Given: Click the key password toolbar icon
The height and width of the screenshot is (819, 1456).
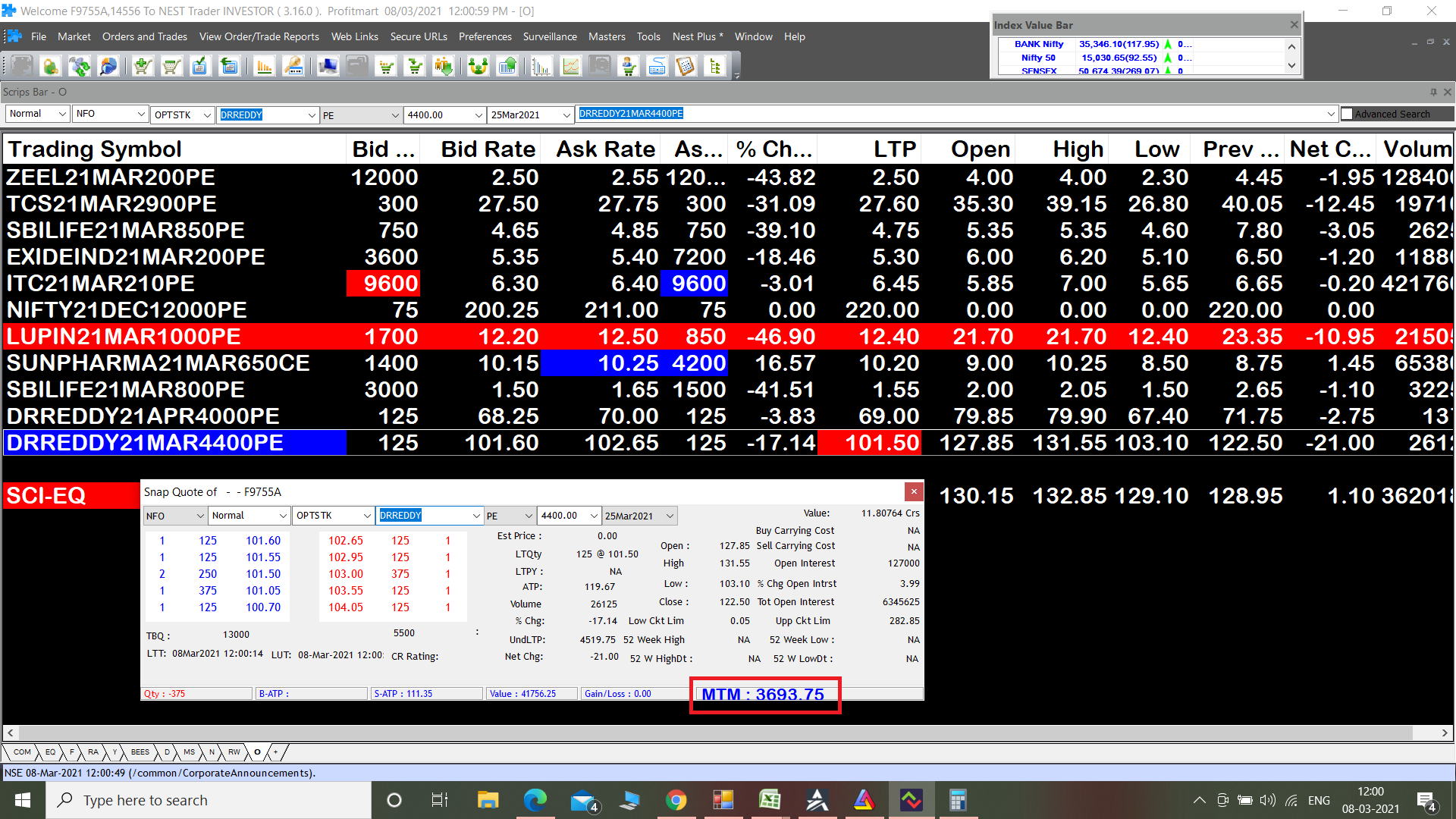Looking at the screenshot, I should 293,67.
